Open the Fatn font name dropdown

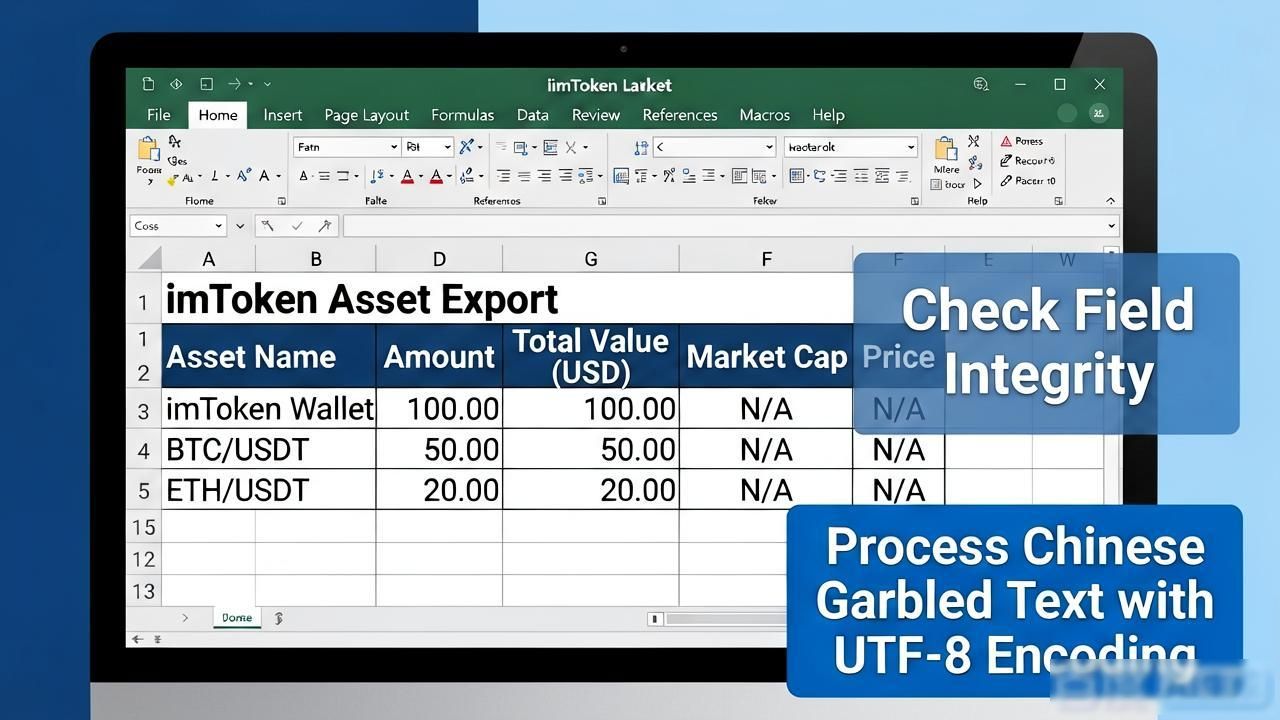394,147
